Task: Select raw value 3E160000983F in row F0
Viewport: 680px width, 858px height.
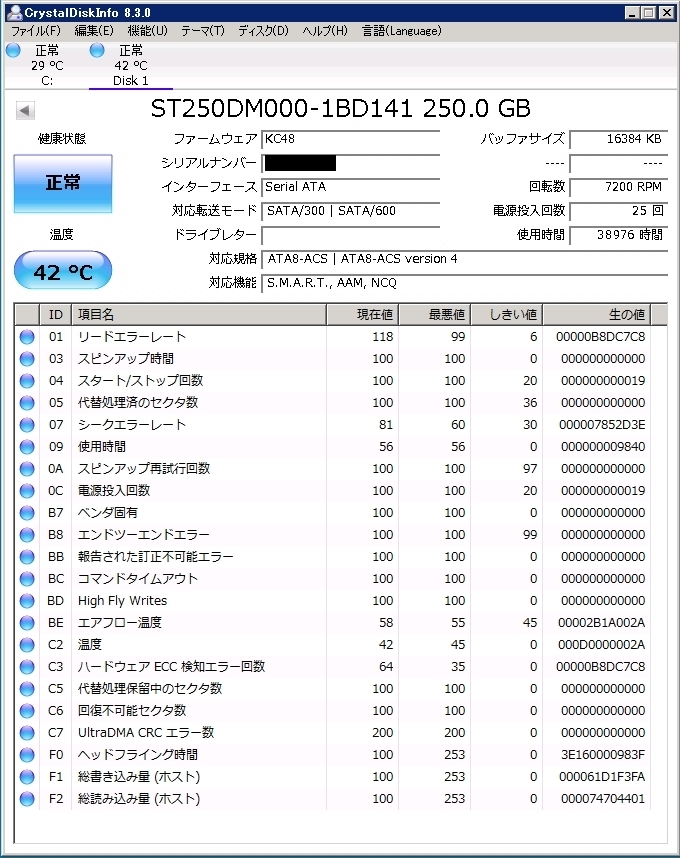Action: pyautogui.click(x=602, y=755)
